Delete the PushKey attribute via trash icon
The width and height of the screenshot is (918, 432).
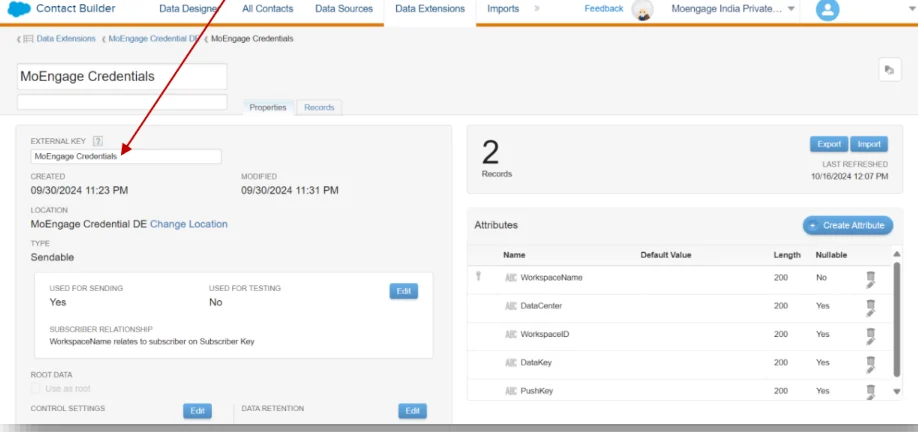(871, 389)
